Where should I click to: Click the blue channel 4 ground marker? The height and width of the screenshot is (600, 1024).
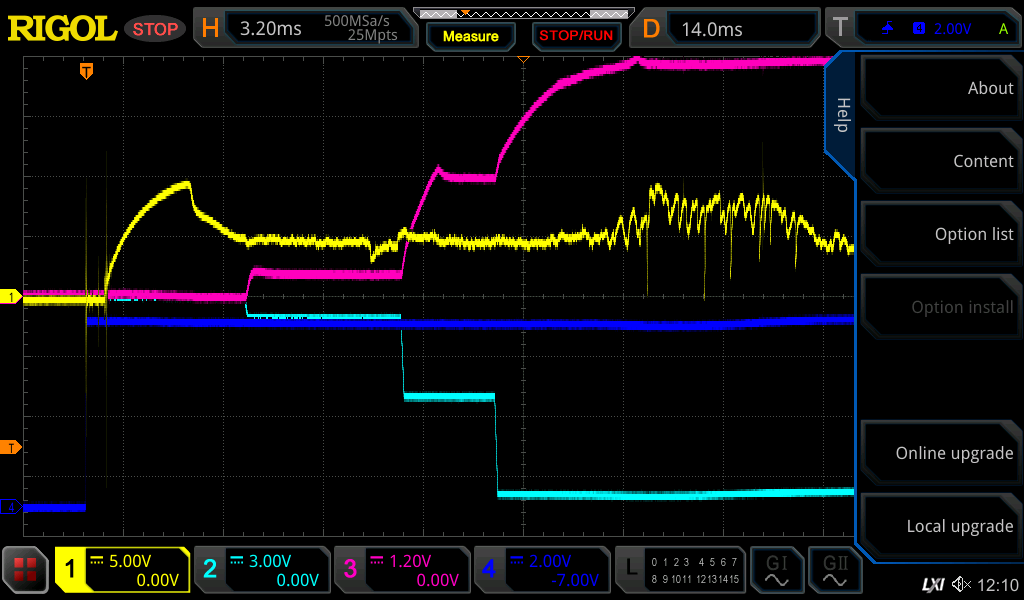point(11,507)
